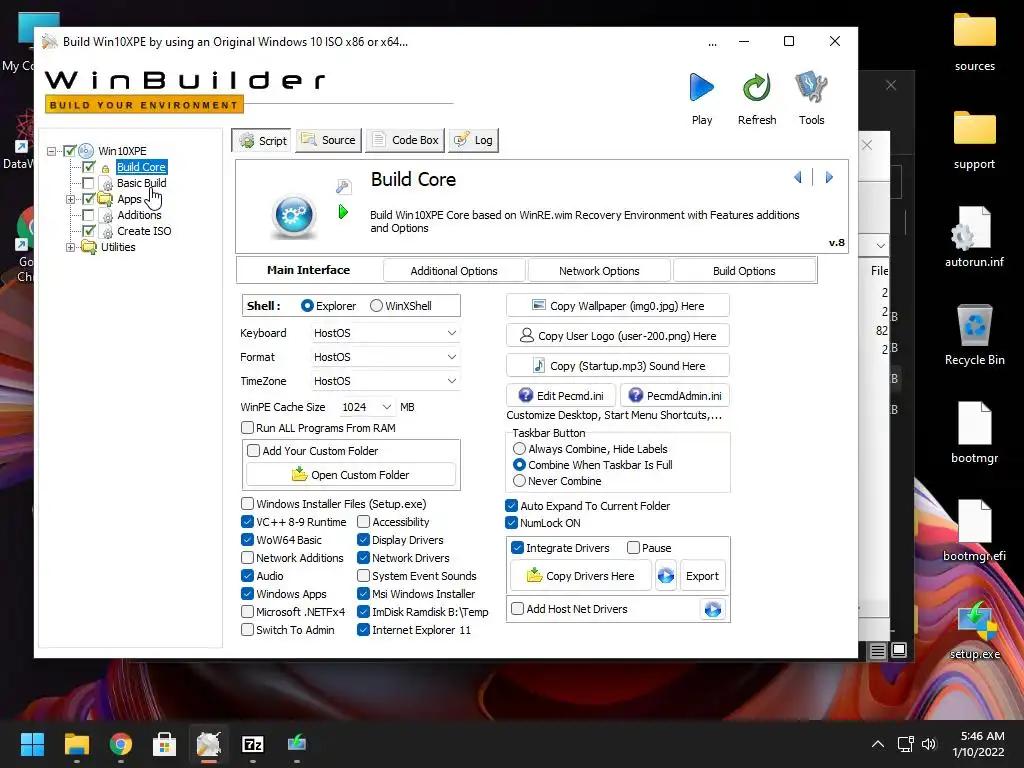
Task: Click the Win10XPE disc icon in the tree
Action: 86,151
